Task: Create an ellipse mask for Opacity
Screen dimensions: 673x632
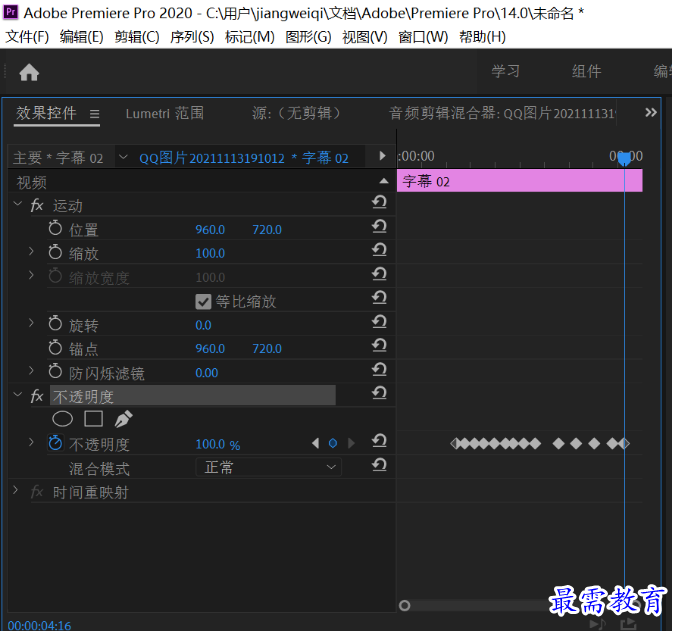Action: click(63, 419)
